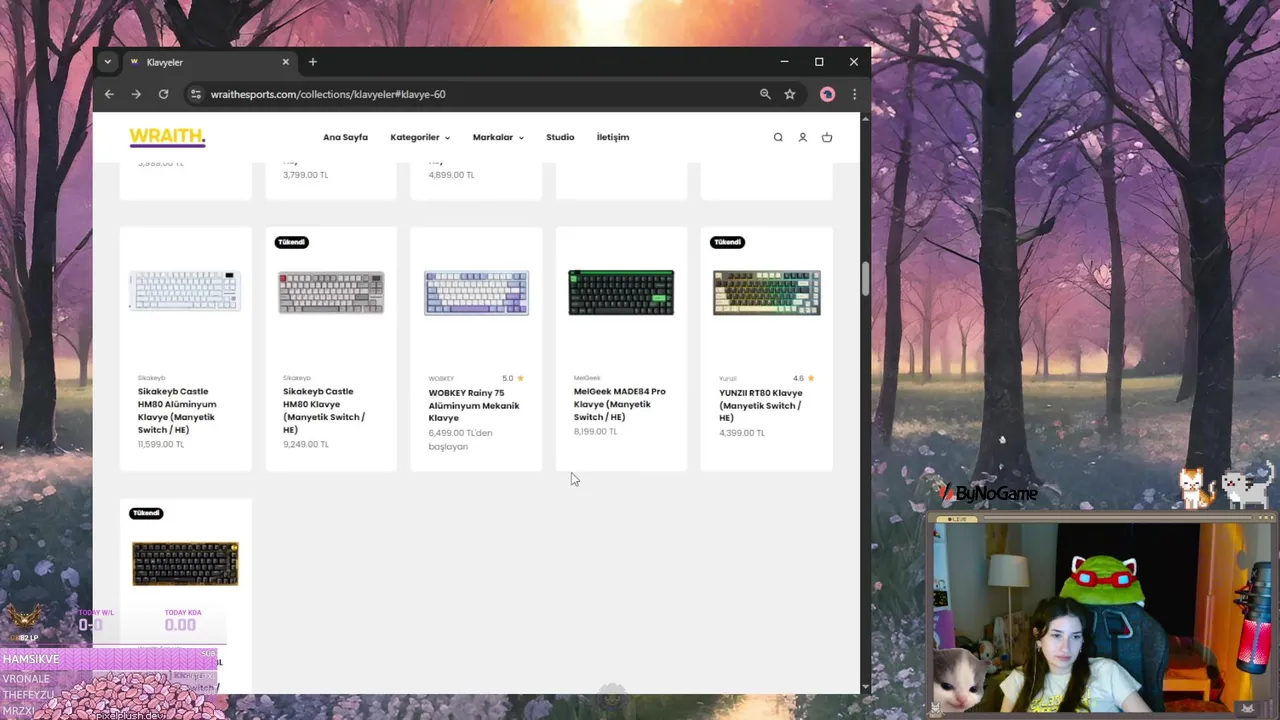This screenshot has height=720, width=1280.
Task: Open a new browser tab
Action: 312,62
